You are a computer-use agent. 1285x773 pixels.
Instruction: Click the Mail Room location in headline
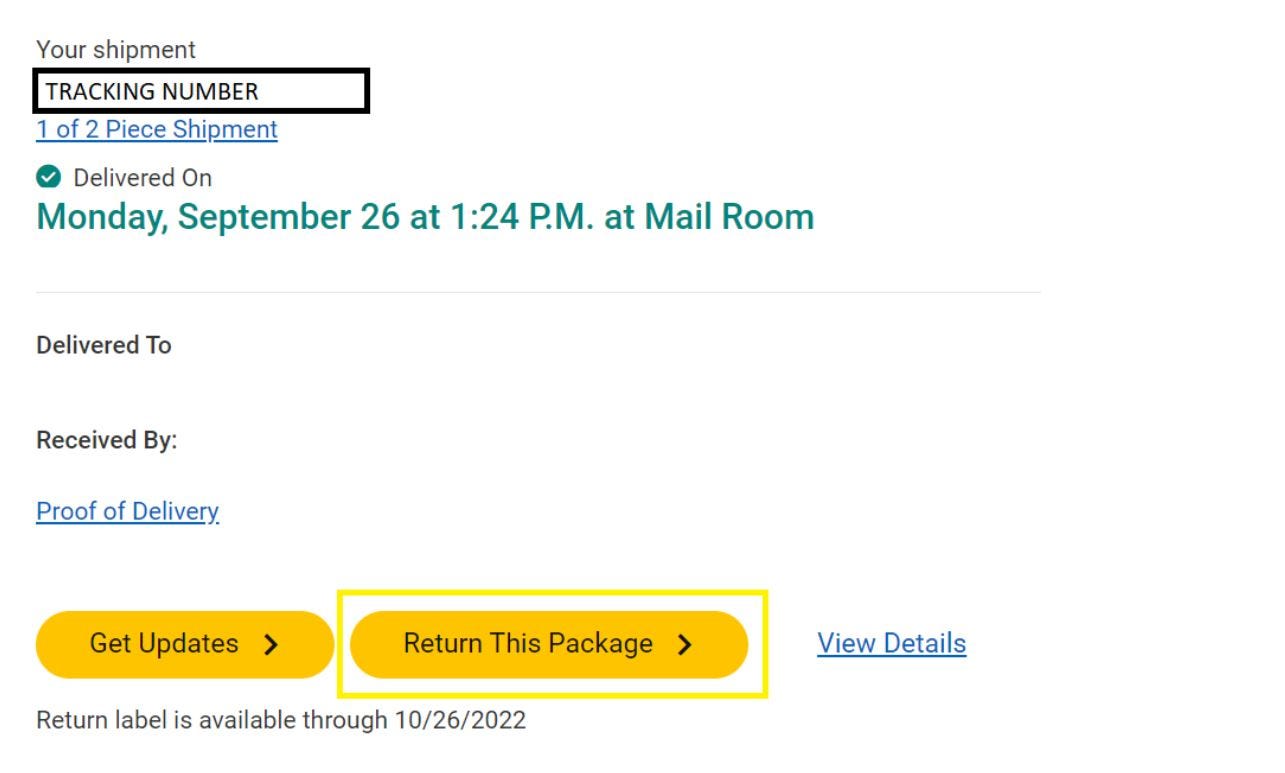(x=729, y=217)
